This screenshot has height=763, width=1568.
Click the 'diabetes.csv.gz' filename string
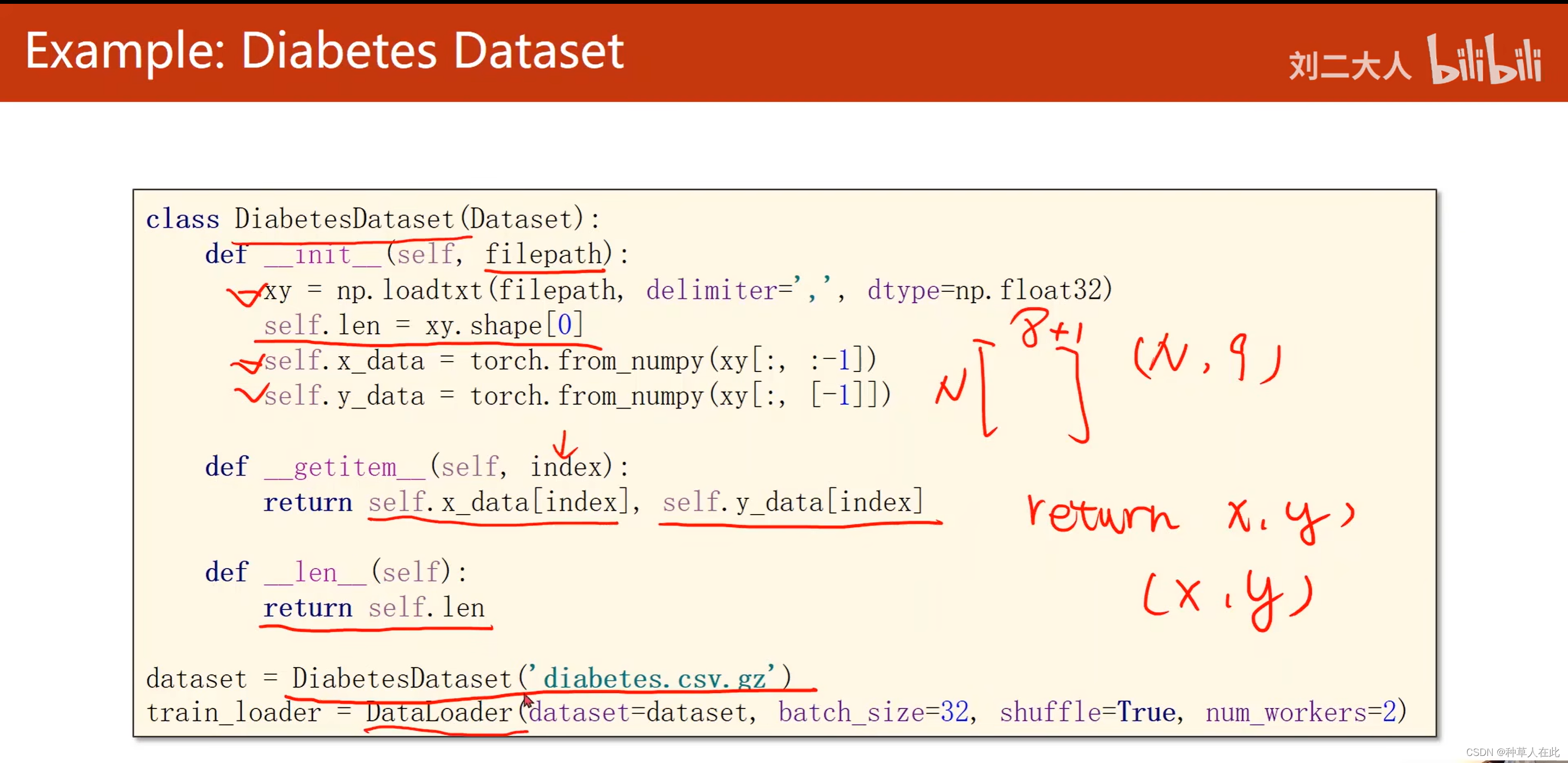point(654,679)
